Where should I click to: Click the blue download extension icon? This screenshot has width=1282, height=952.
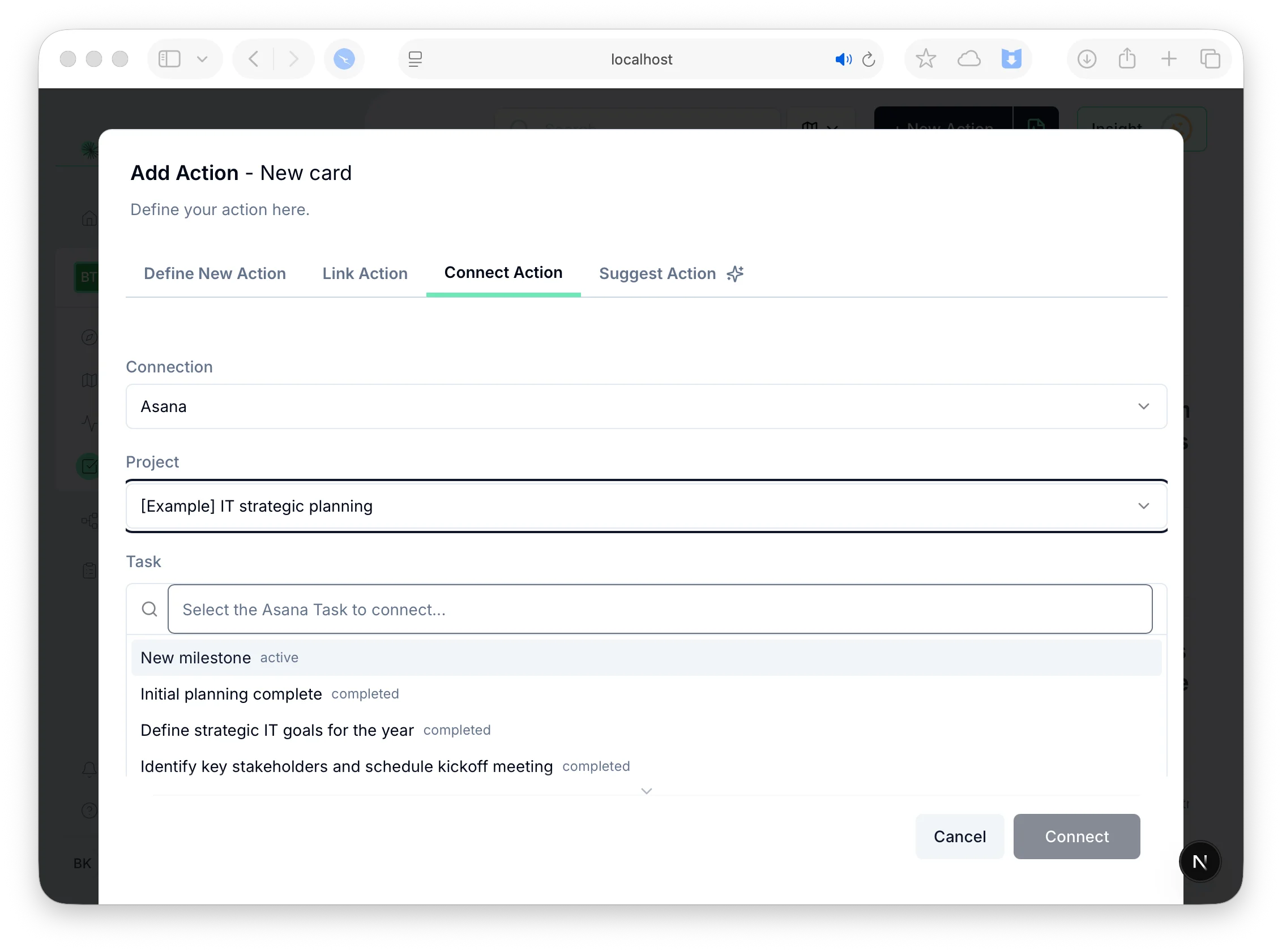[1012, 59]
